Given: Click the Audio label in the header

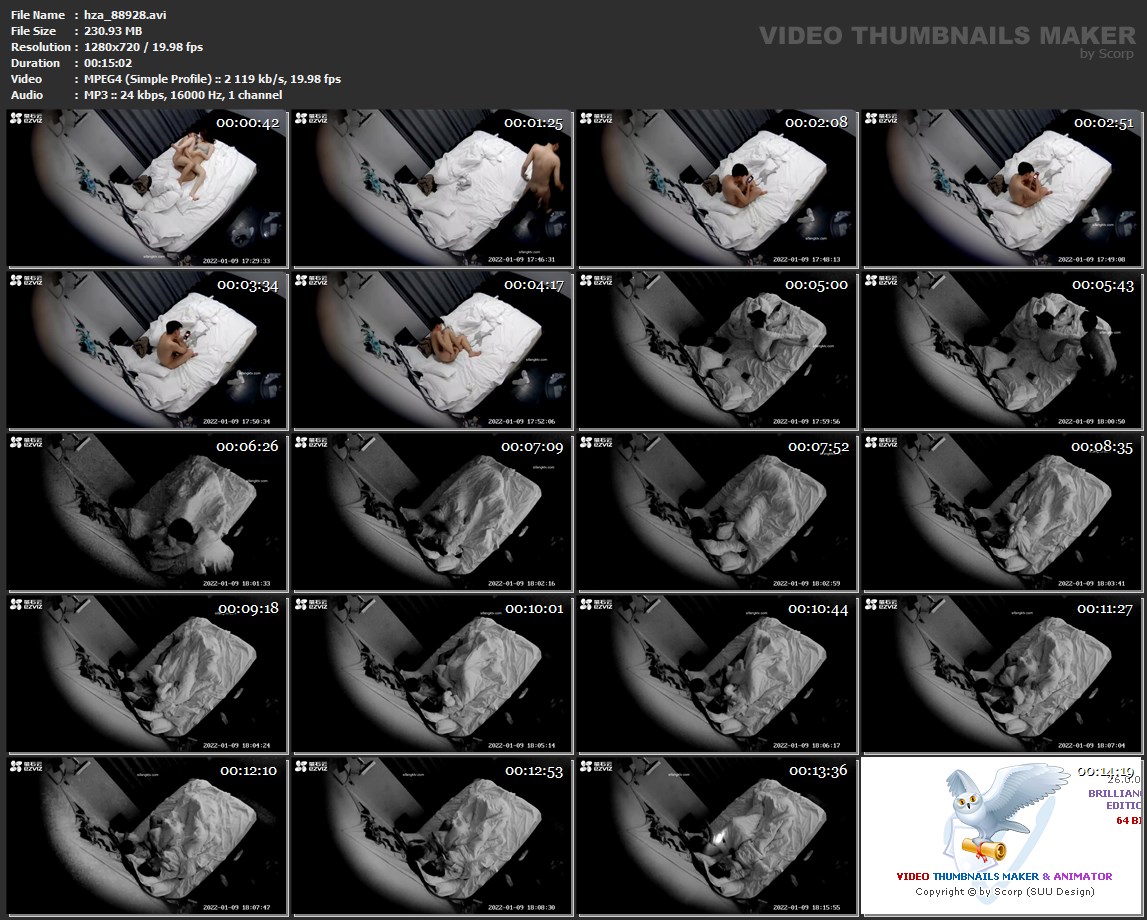Looking at the screenshot, I should pyautogui.click(x=27, y=95).
